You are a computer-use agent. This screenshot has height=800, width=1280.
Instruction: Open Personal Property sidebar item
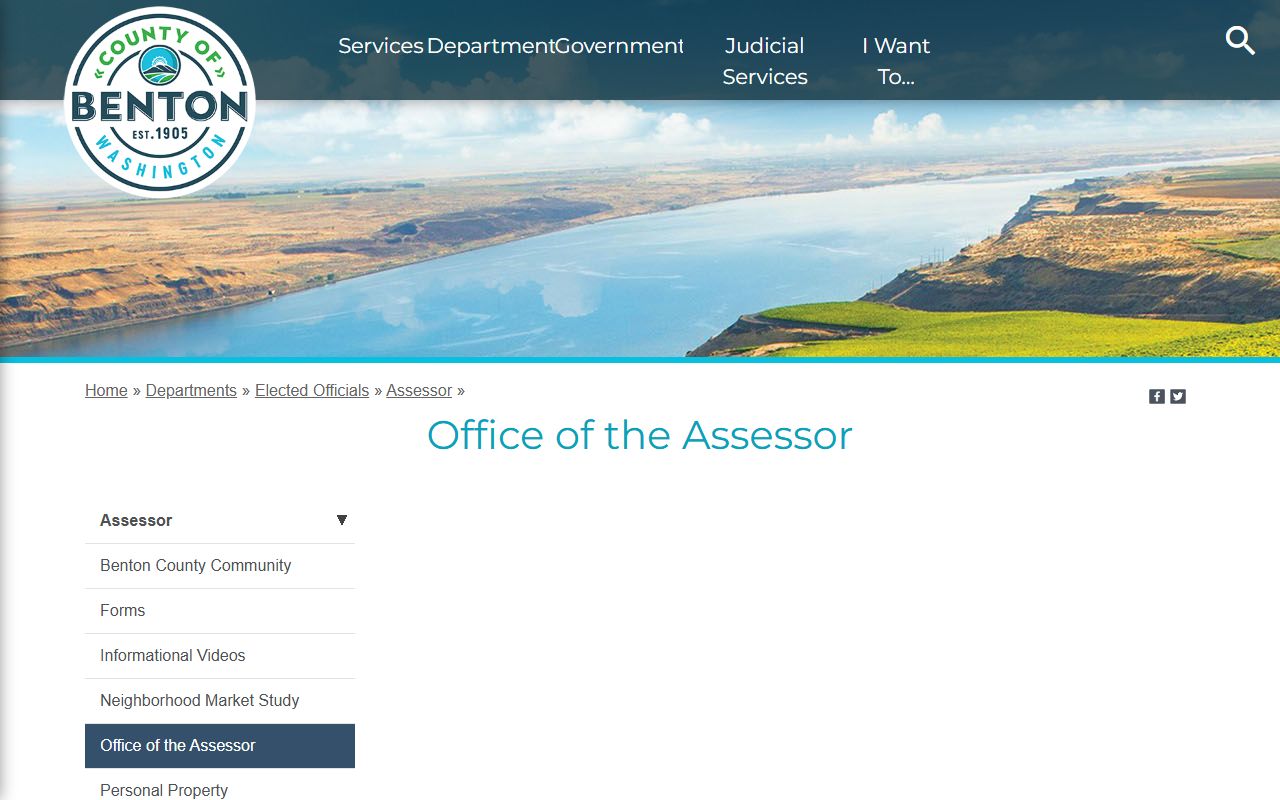pyautogui.click(x=220, y=785)
